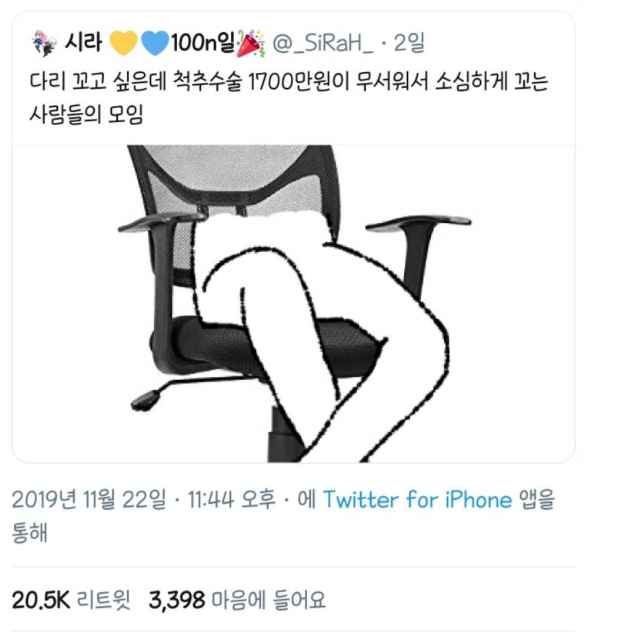
Task: View the 3,398 likes count
Action: pyautogui.click(x=177, y=600)
